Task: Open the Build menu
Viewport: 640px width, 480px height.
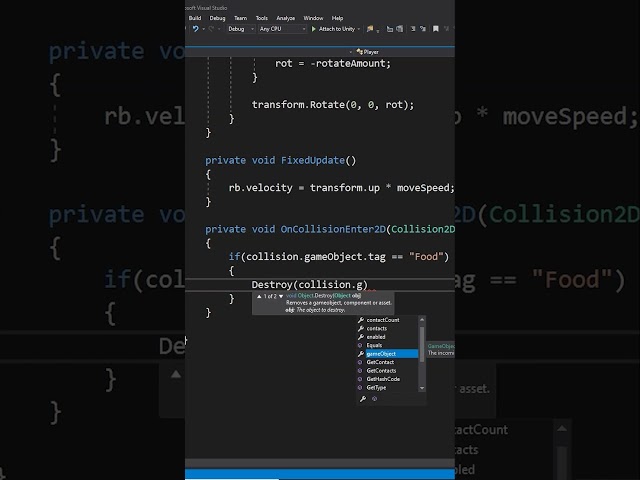Action: 195,18
